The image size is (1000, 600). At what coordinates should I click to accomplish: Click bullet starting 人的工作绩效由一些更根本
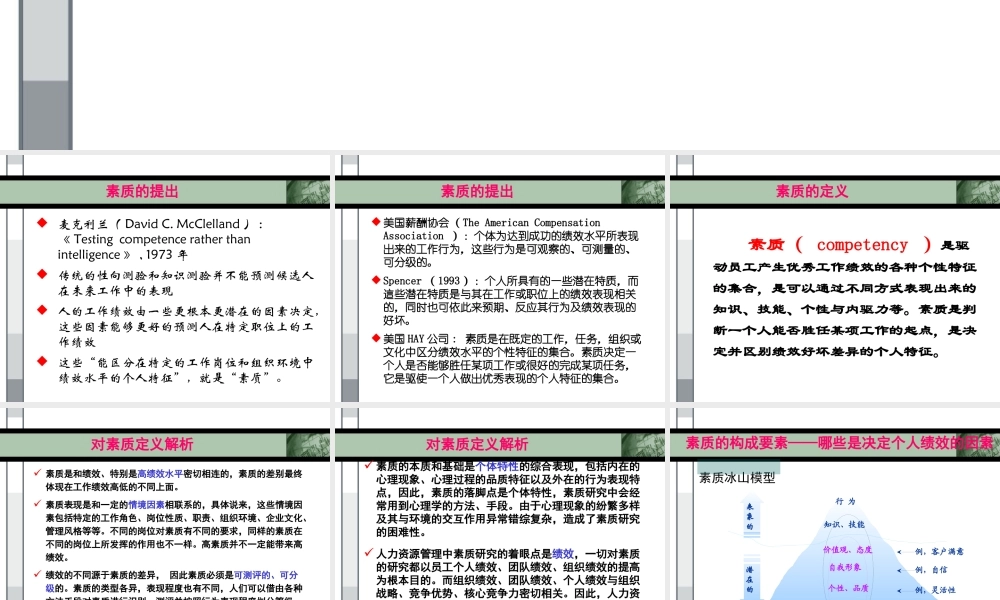pyautogui.click(x=189, y=326)
